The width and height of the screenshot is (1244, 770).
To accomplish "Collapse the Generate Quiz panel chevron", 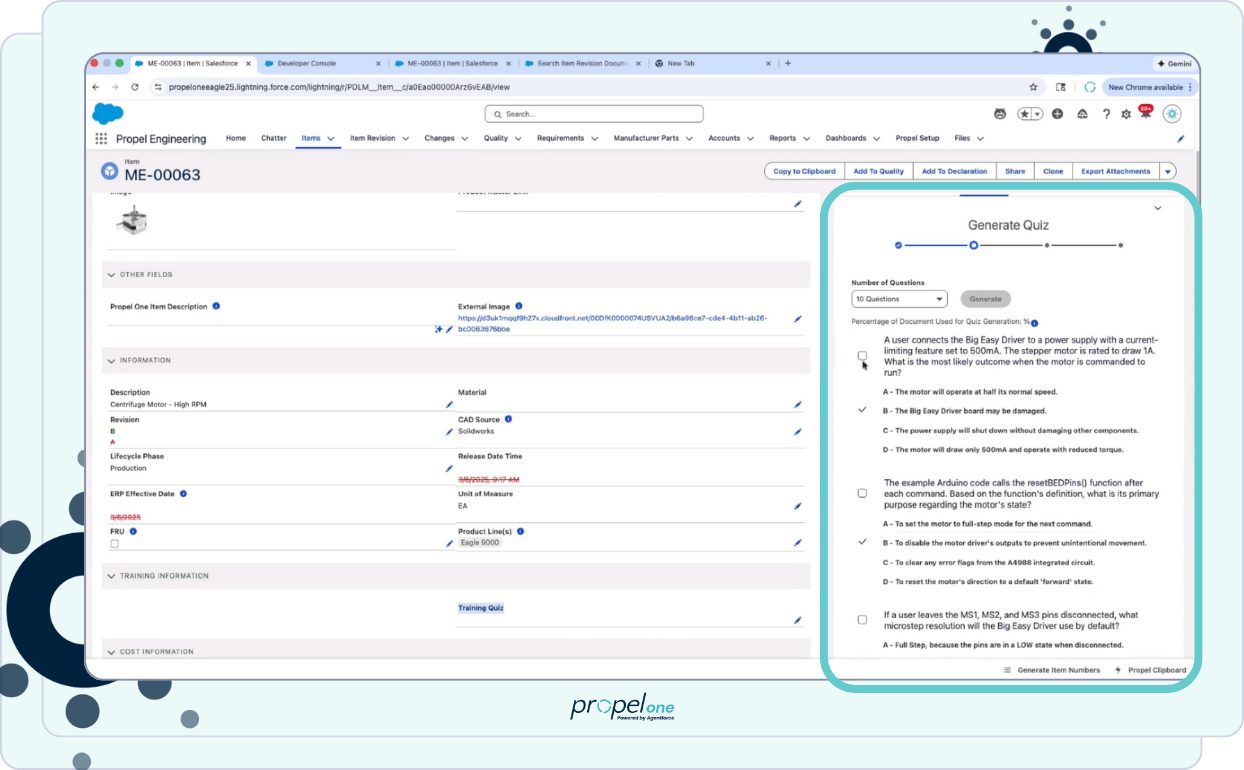I will 1158,208.
